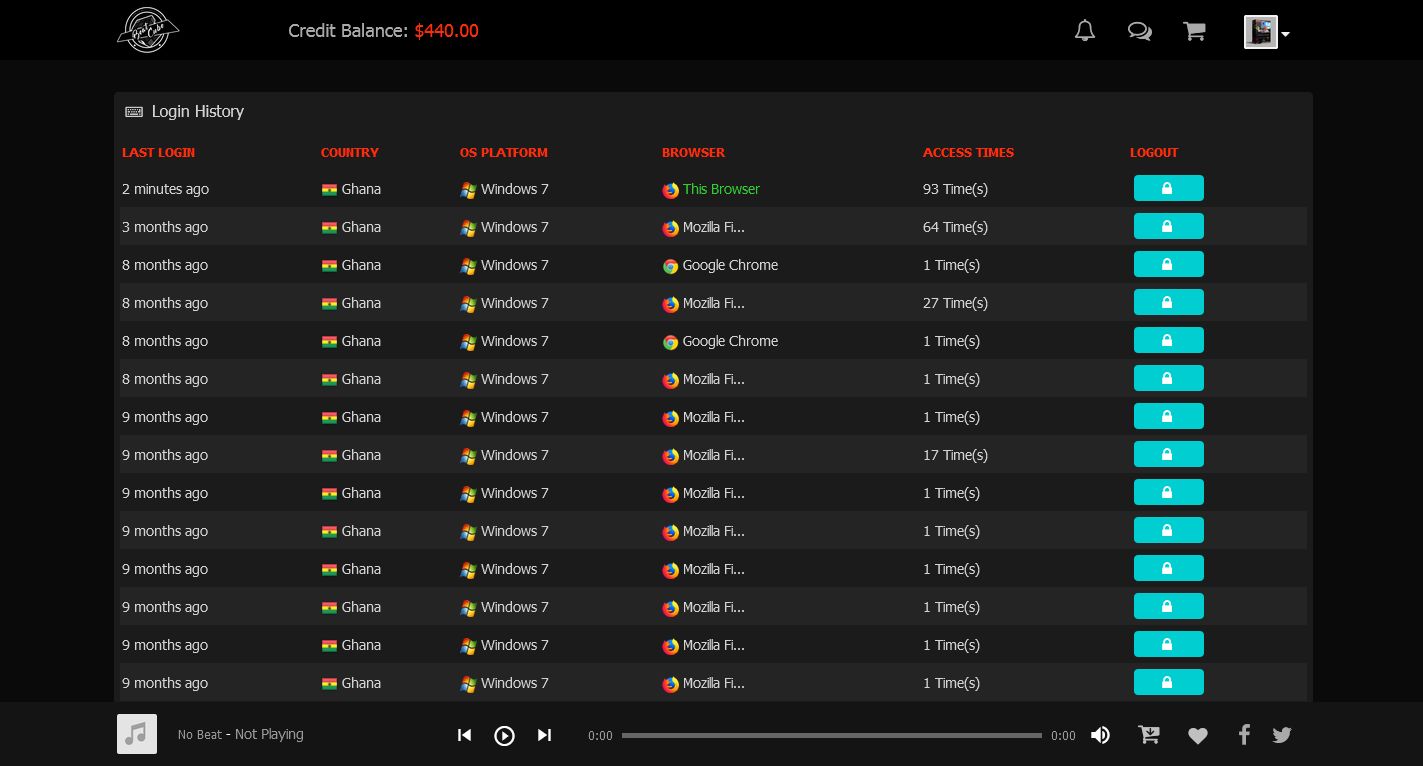
Task: Skip to the next beat
Action: [x=544, y=735]
